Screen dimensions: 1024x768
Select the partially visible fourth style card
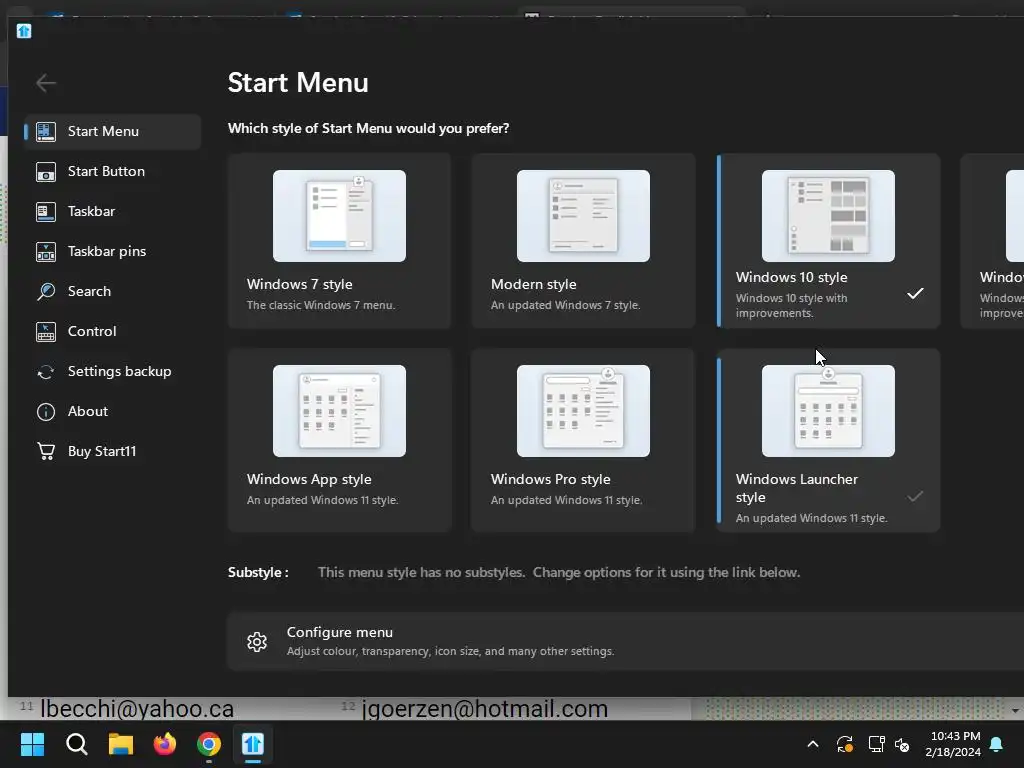[992, 241]
